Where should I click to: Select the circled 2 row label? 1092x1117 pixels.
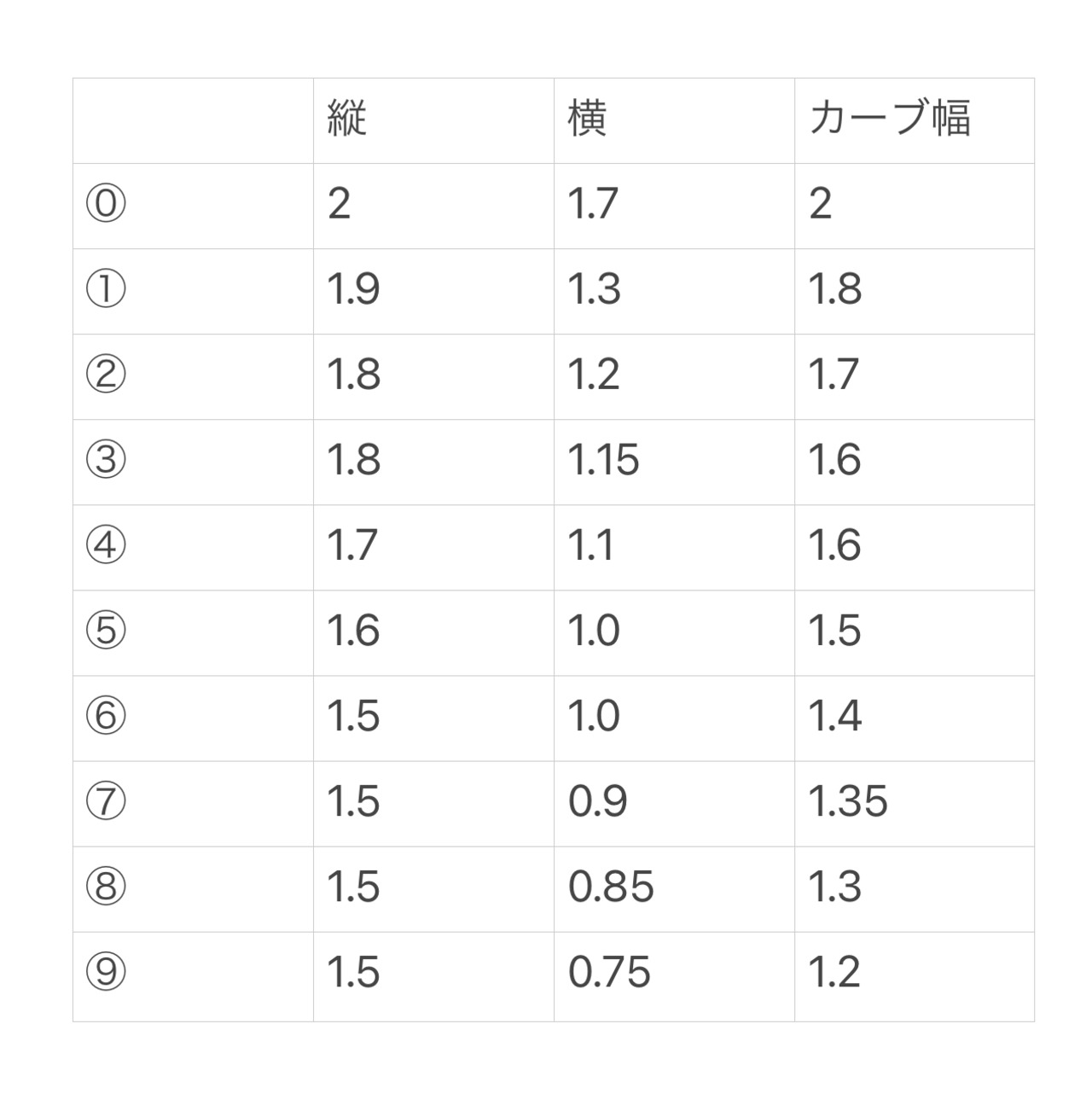[x=106, y=375]
